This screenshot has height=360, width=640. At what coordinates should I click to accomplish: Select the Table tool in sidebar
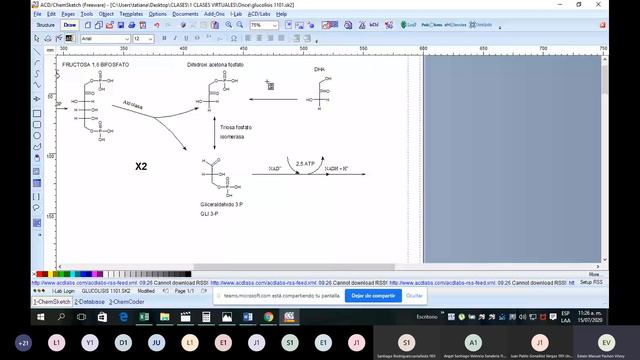[x=37, y=183]
